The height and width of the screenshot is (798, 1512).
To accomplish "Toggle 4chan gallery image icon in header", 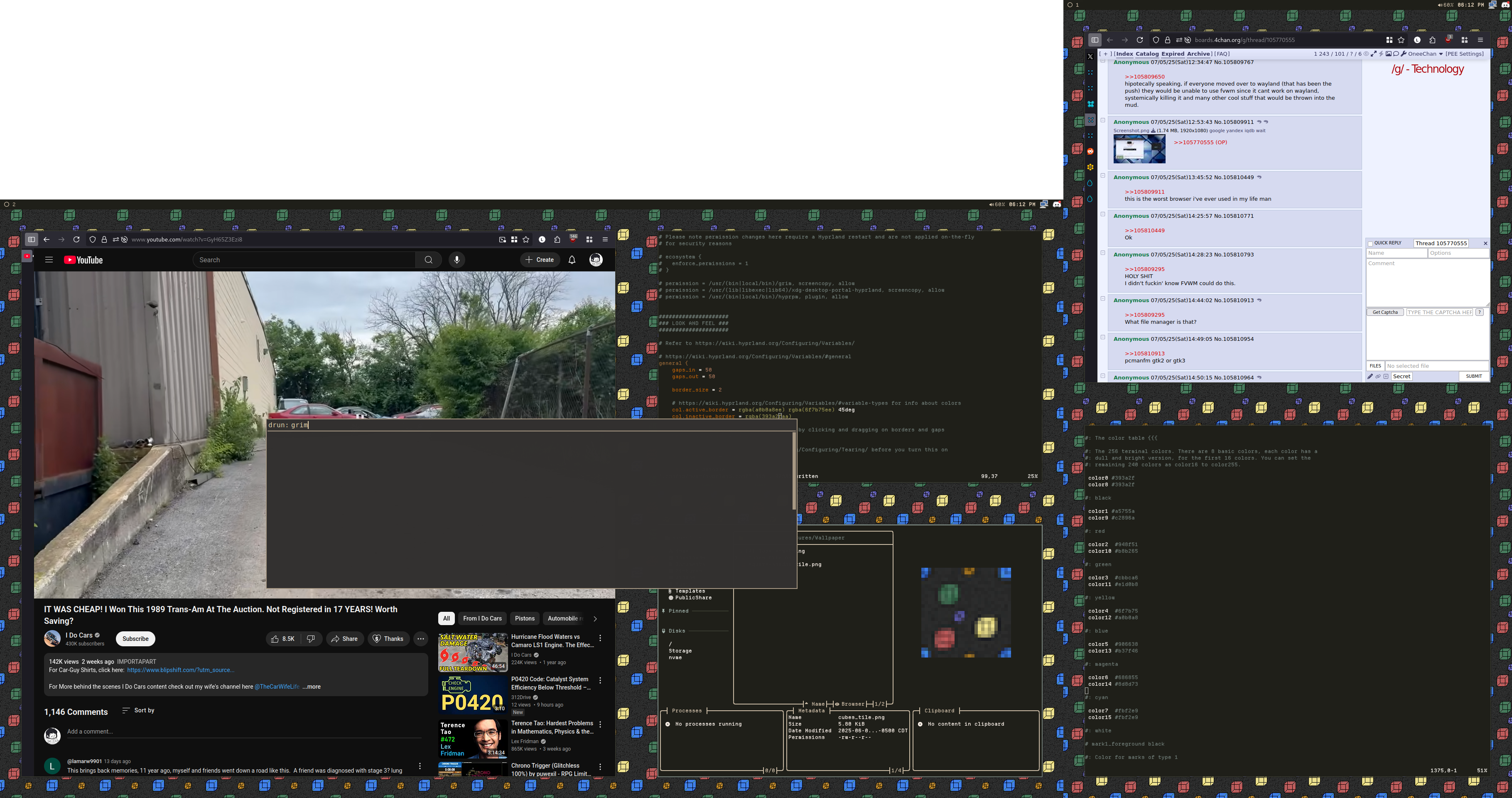I will pyautogui.click(x=1388, y=54).
